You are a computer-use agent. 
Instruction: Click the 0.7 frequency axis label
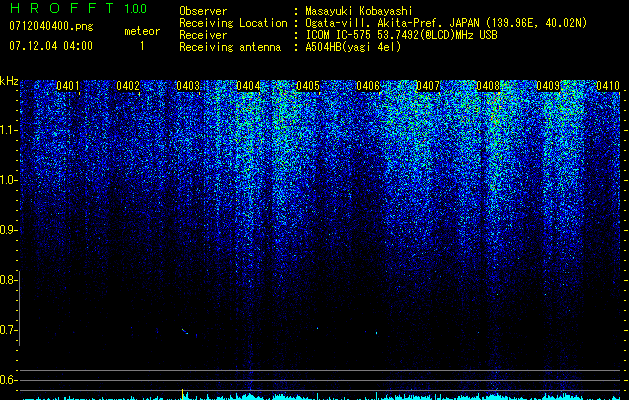(8, 330)
